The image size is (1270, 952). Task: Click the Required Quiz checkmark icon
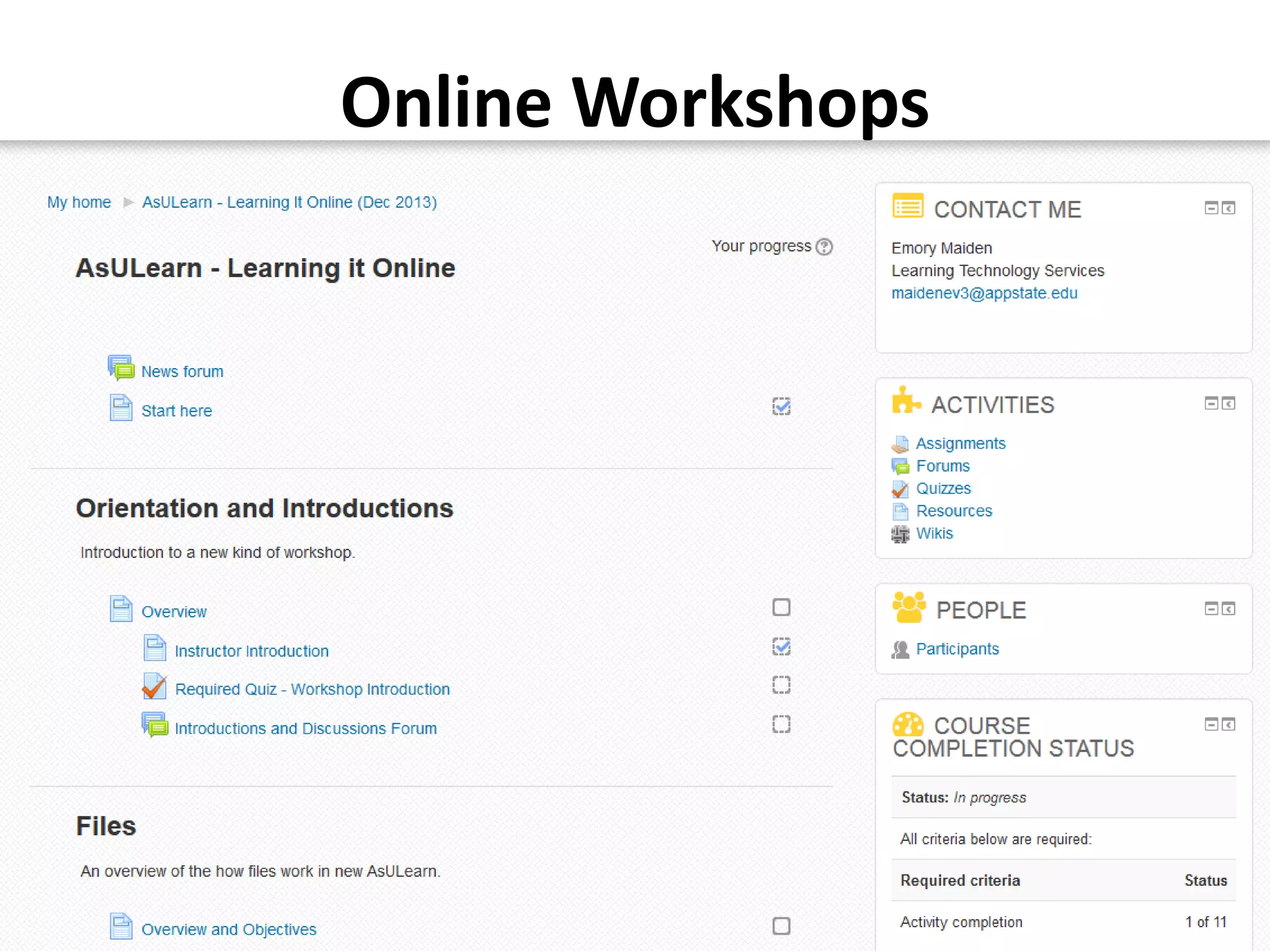pyautogui.click(x=154, y=686)
